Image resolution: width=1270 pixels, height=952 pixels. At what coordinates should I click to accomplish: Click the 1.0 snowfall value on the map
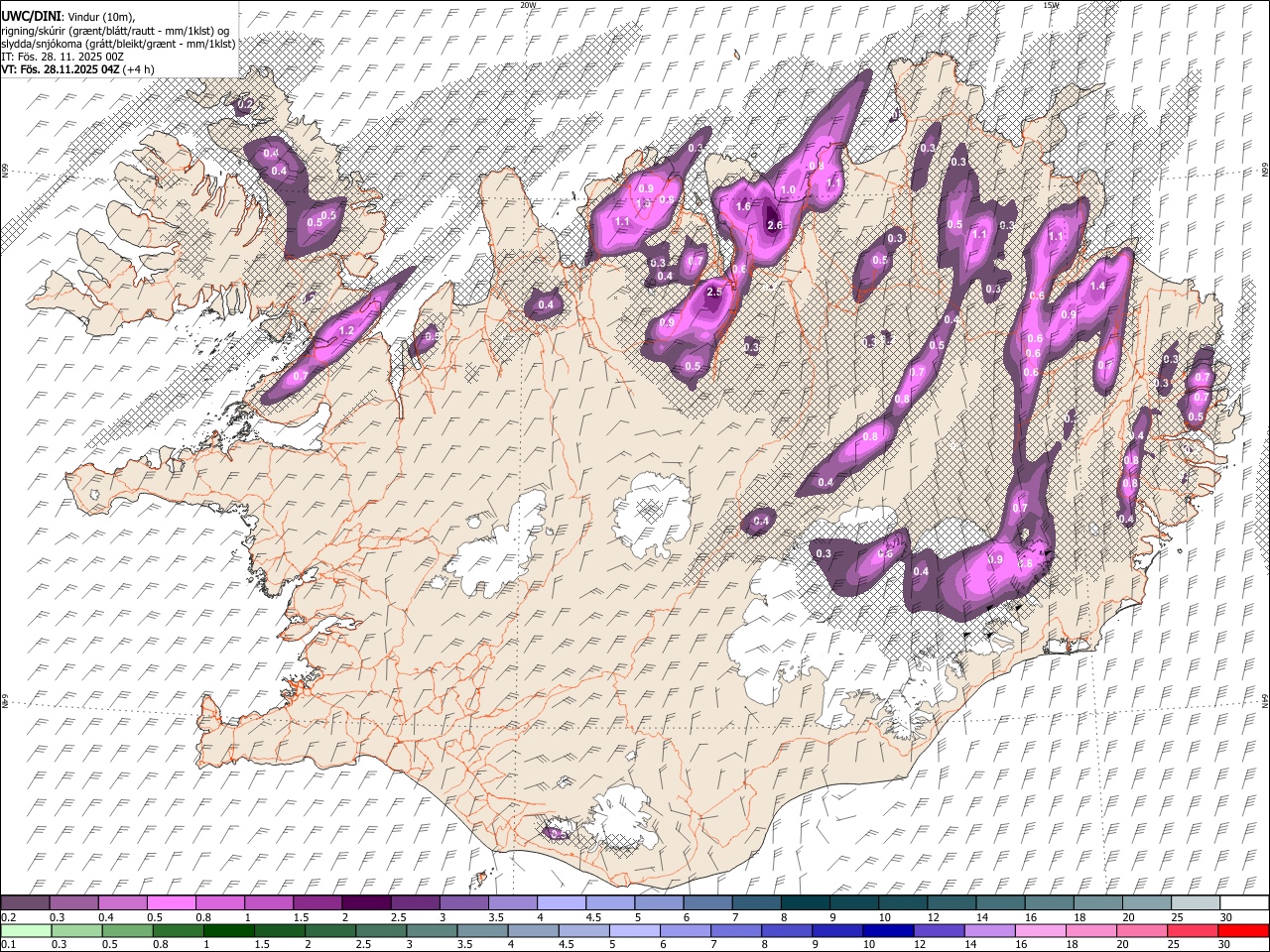[x=789, y=189]
